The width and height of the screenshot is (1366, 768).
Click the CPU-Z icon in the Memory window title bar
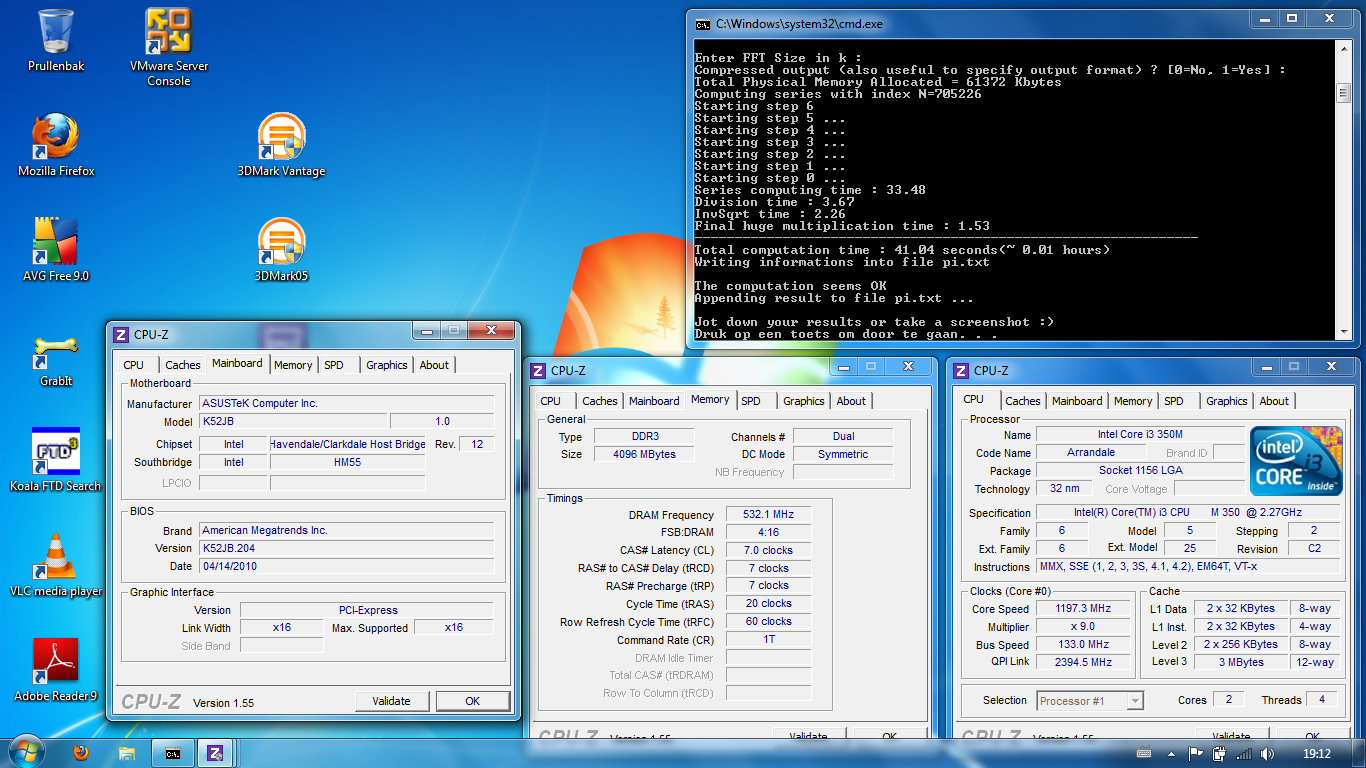[539, 370]
